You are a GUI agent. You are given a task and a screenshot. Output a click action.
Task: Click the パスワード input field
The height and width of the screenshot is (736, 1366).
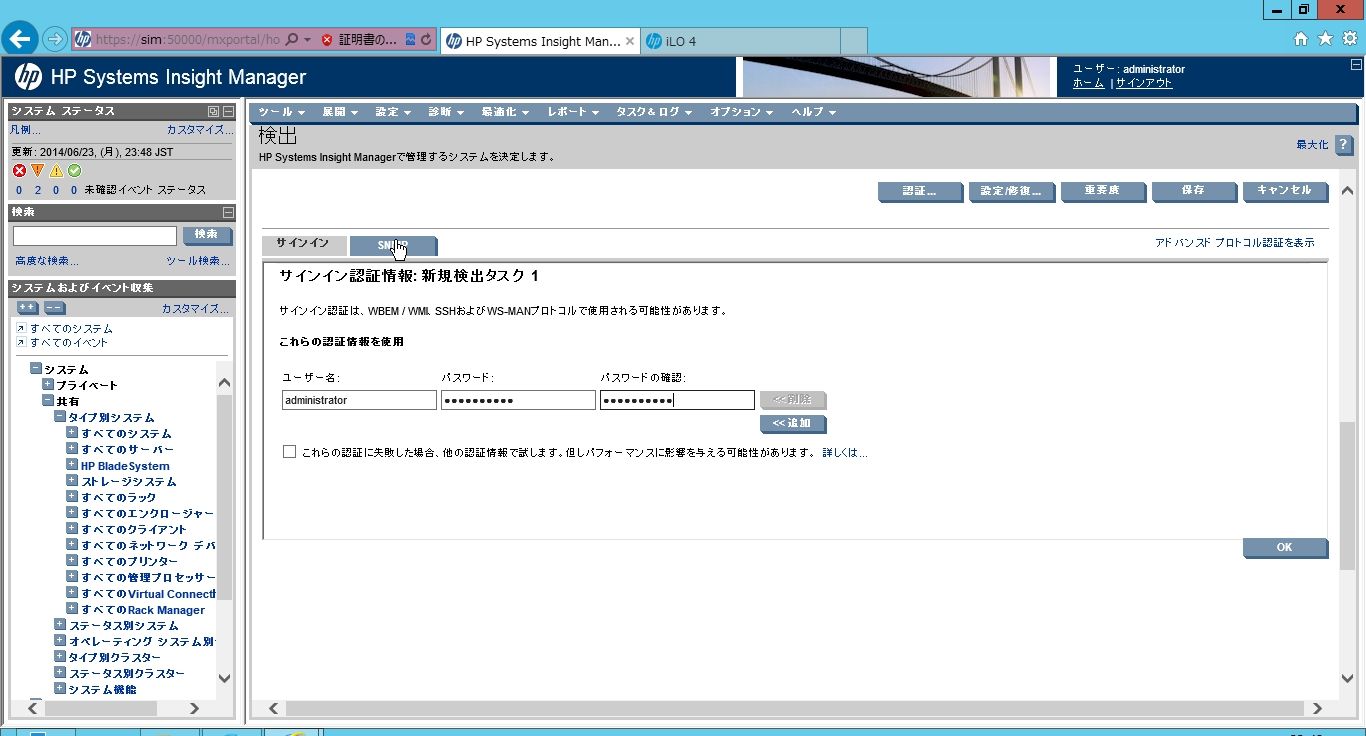point(518,400)
